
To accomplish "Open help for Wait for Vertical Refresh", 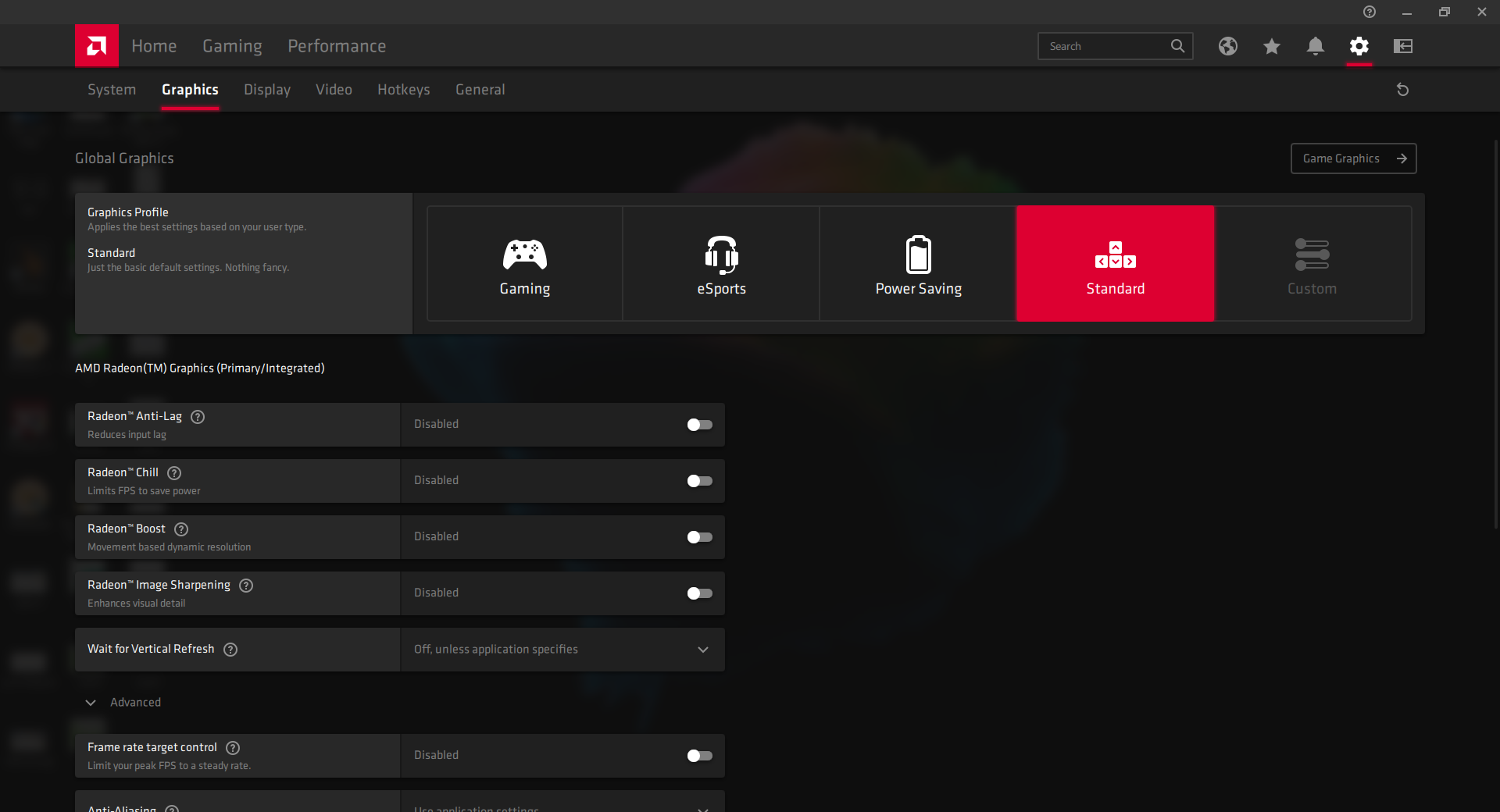I will tap(230, 650).
